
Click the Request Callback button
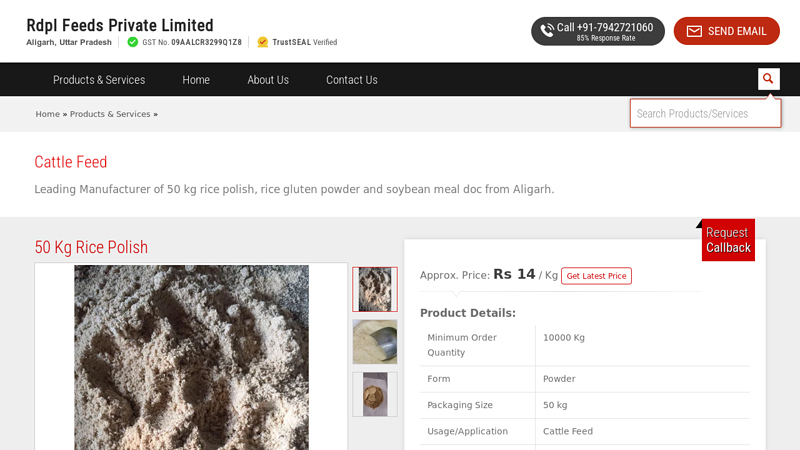tap(728, 240)
